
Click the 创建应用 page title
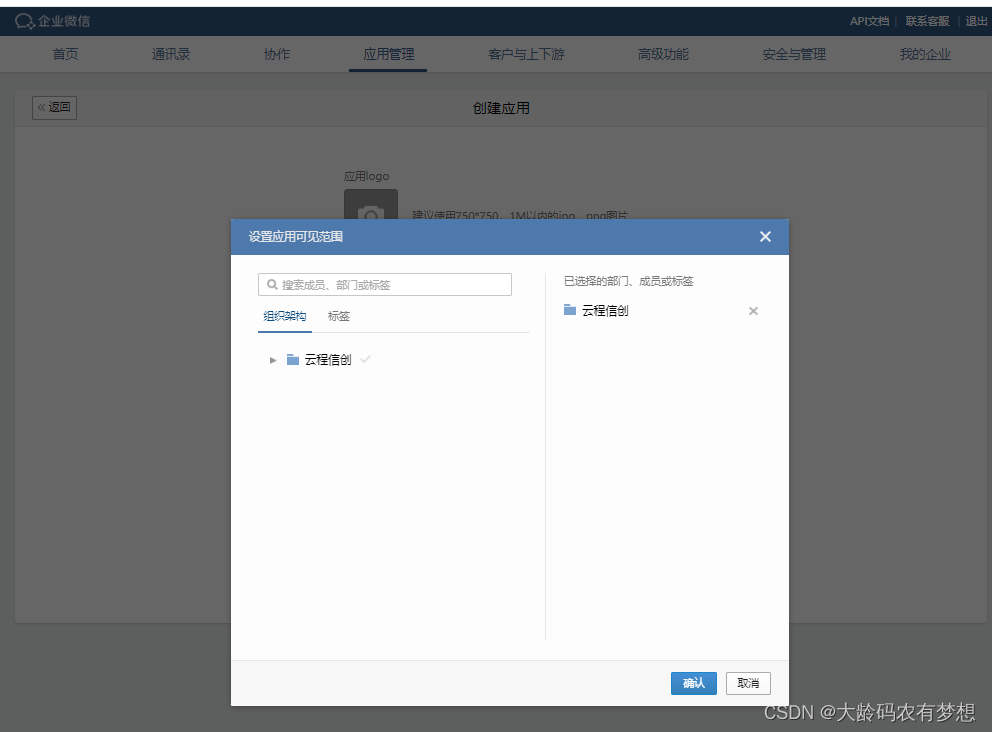[x=501, y=108]
